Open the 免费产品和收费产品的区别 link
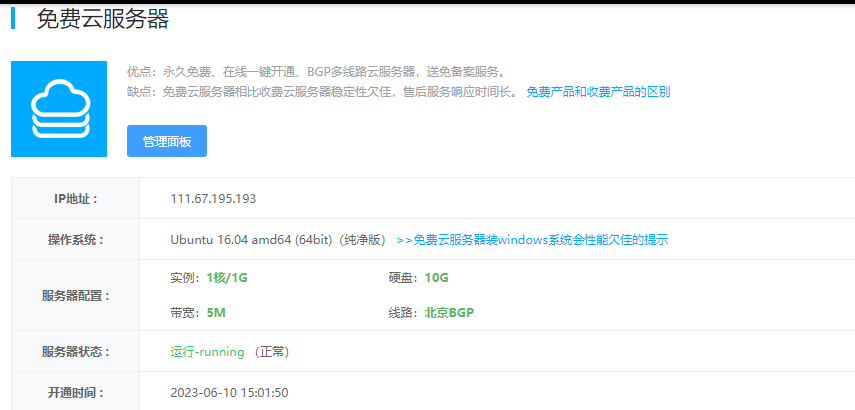The width and height of the screenshot is (855, 410). (x=598, y=92)
